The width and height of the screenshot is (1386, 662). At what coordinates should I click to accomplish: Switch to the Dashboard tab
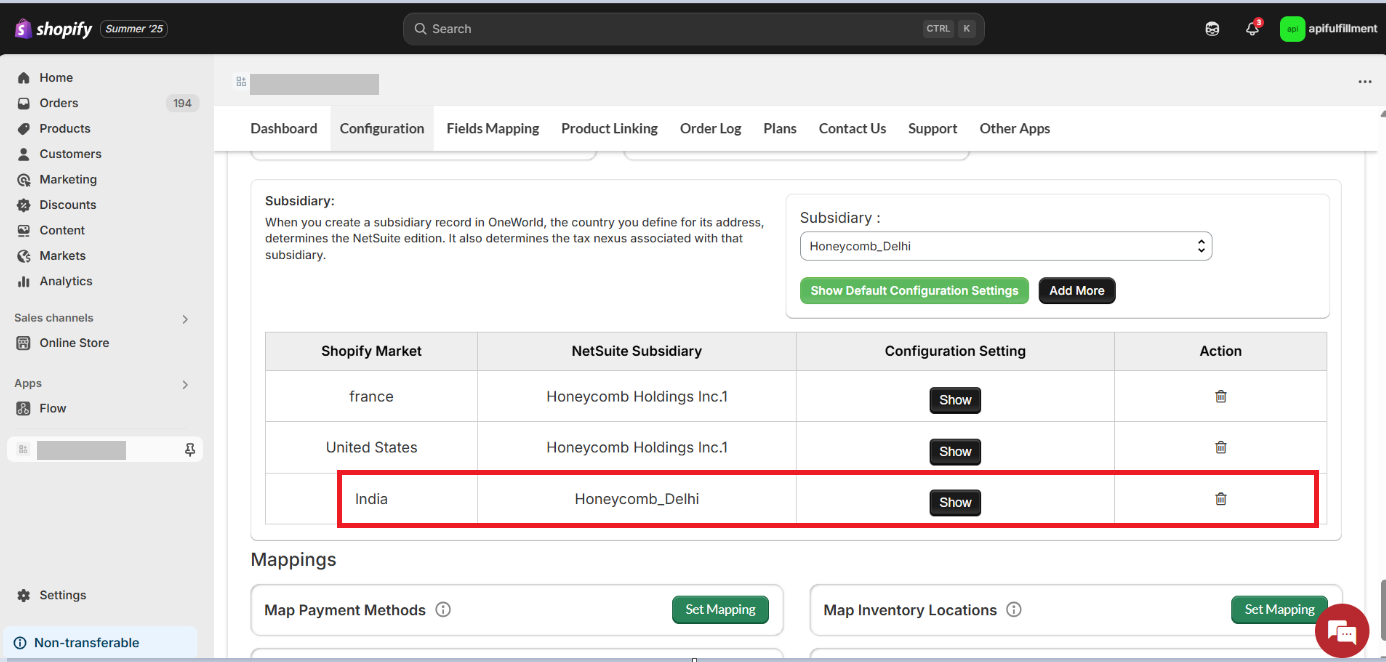pyautogui.click(x=284, y=128)
